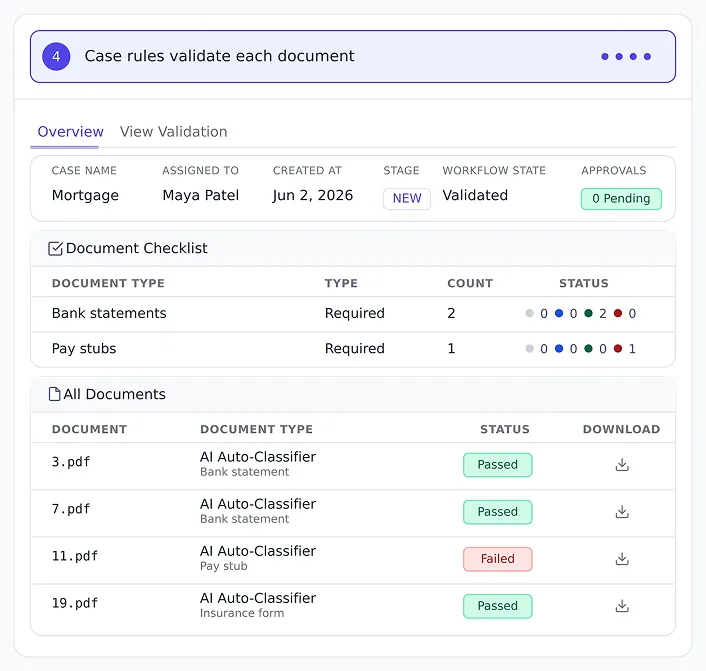
Task: Click the All Documents file icon
Action: (x=54, y=394)
